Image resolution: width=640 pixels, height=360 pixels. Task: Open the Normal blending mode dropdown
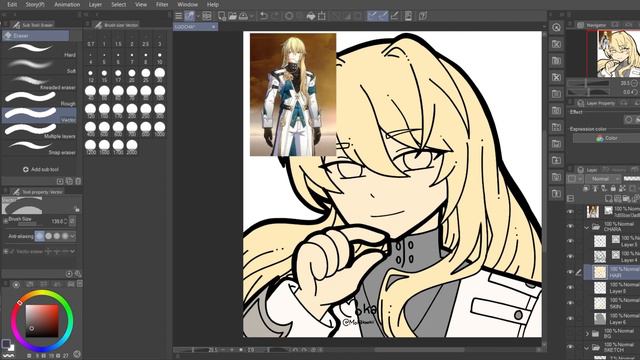point(603,179)
